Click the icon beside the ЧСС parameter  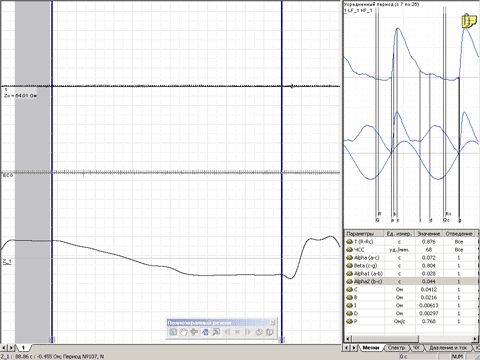[x=349, y=250]
